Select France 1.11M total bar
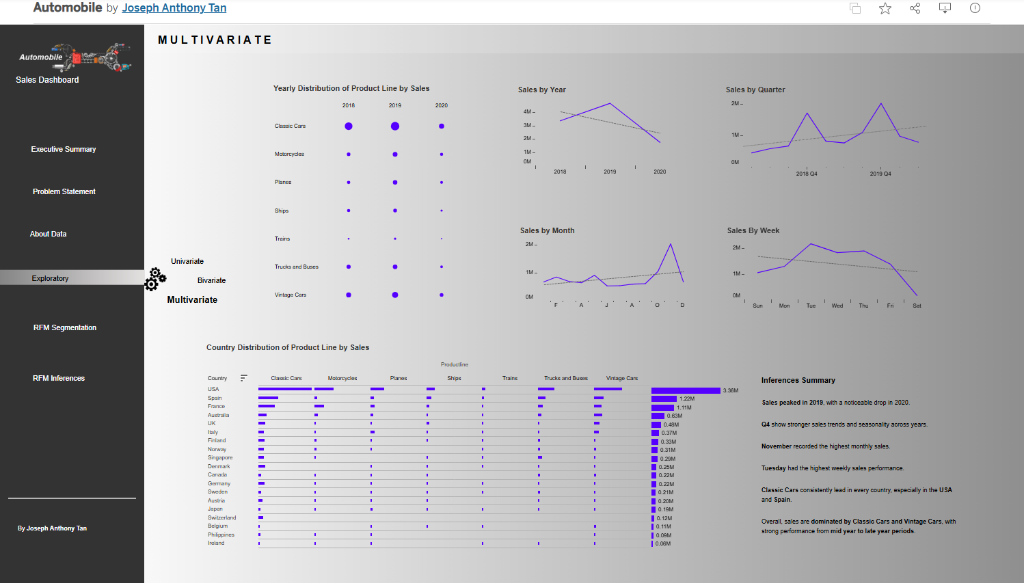 [662, 407]
